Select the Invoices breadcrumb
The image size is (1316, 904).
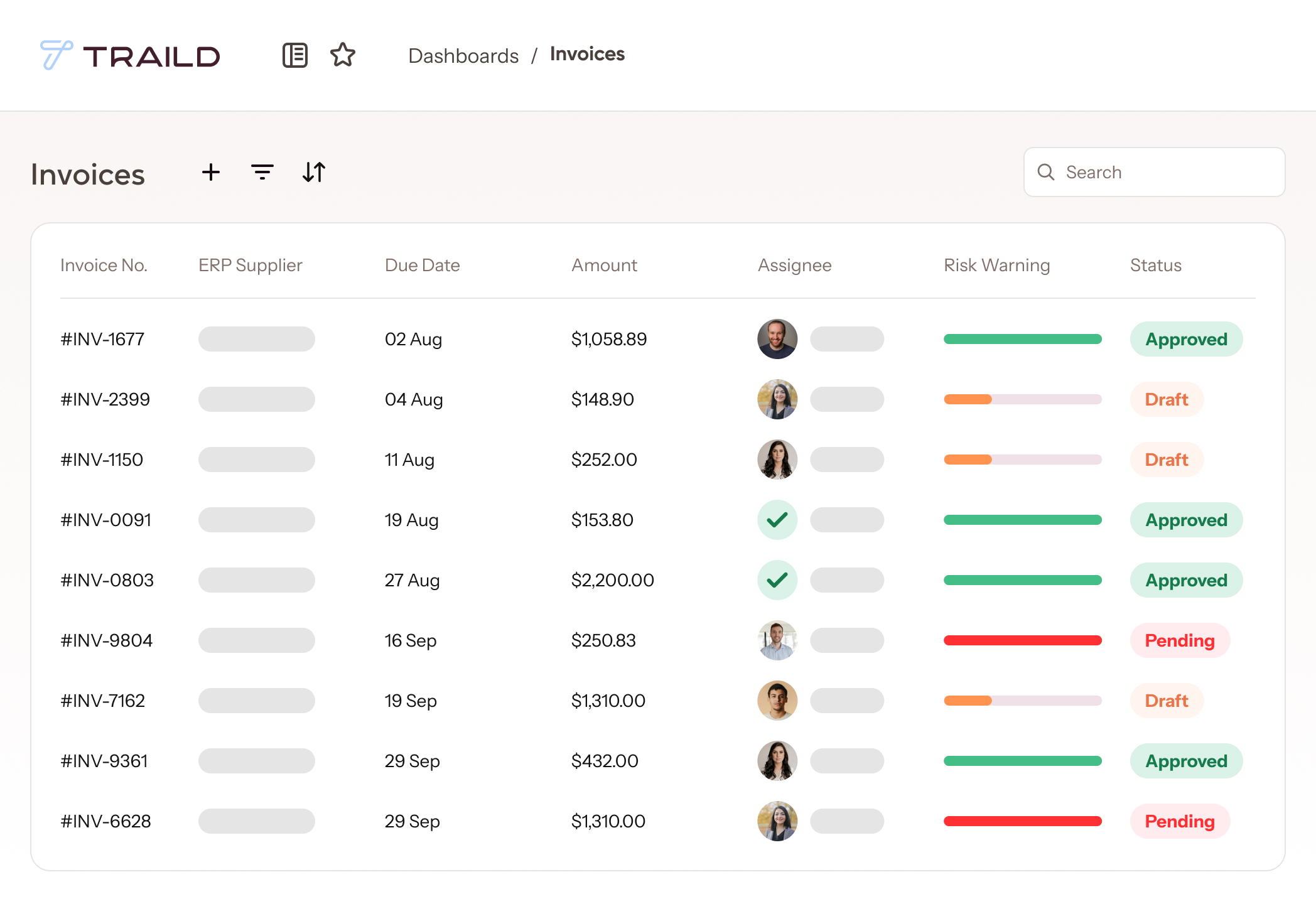[587, 54]
